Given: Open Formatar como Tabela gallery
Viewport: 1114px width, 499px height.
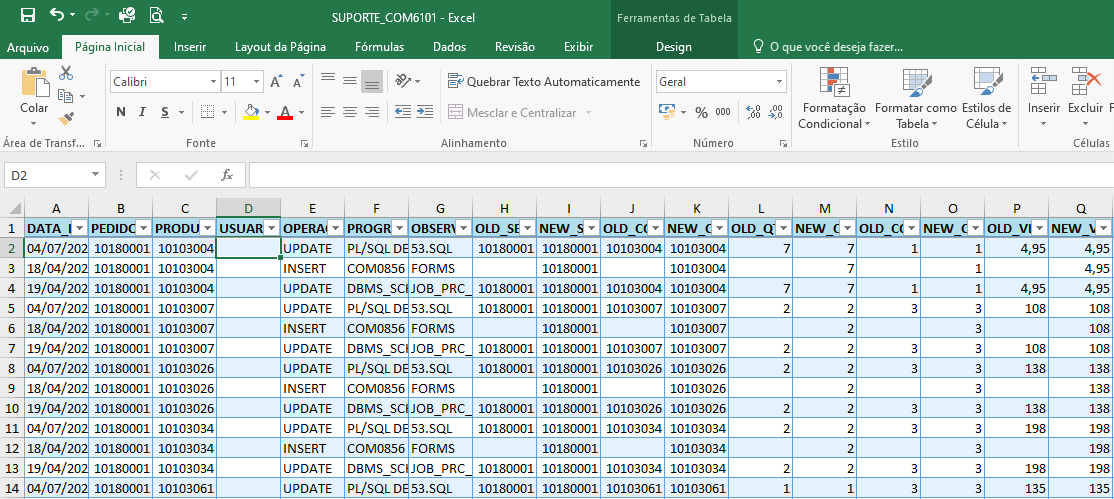Looking at the screenshot, I should [x=916, y=98].
